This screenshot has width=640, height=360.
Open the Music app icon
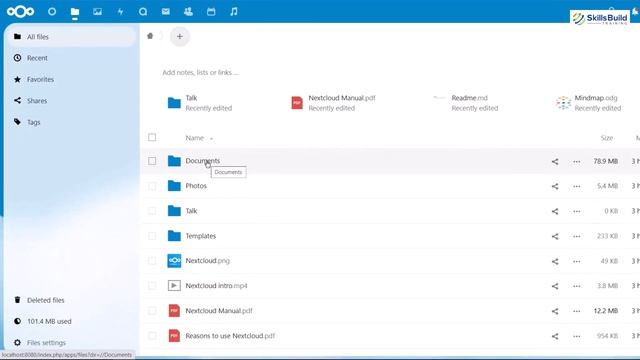(234, 11)
